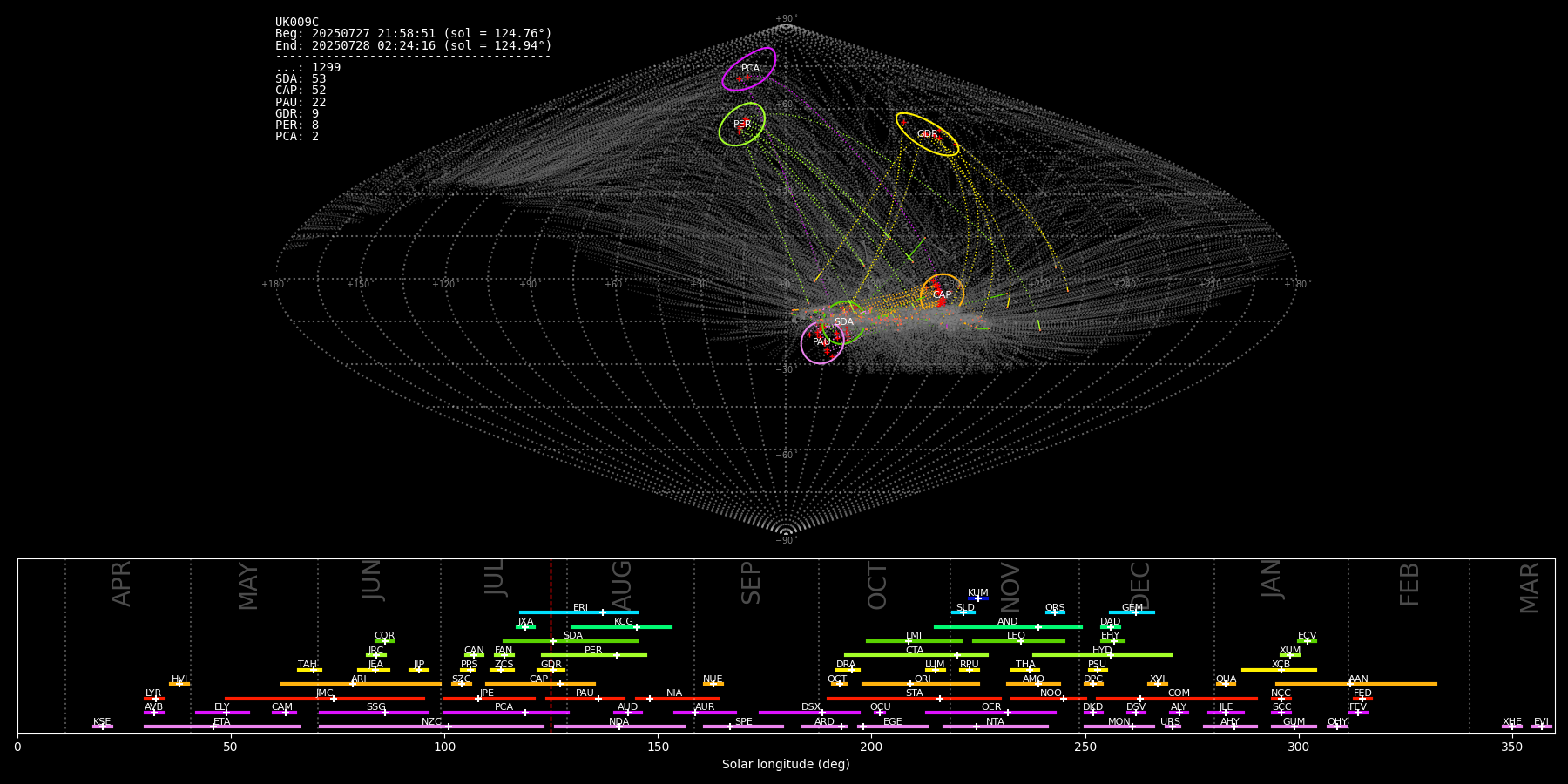Click the LEO shower bar in timeline
This screenshot has height=784, width=1568.
1018,641
